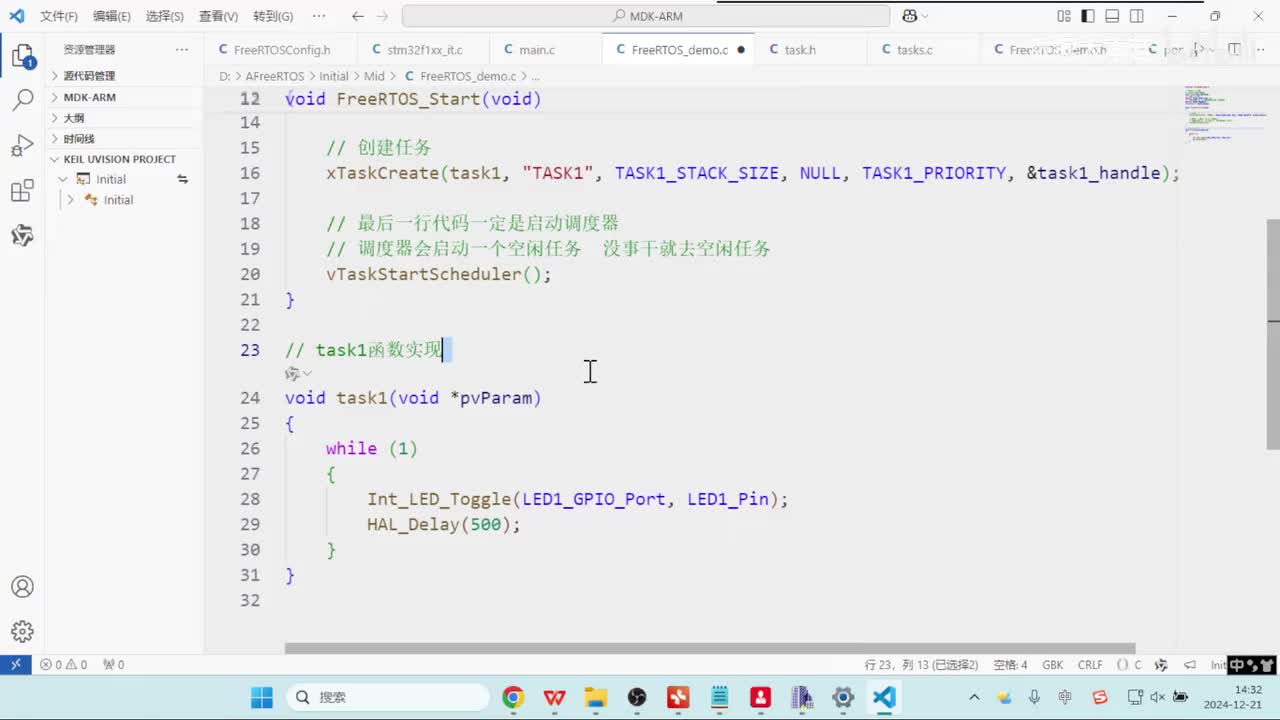Open the Copilot dropdown arrow in title bar
Viewport: 1280px width, 720px height.
pos(925,16)
